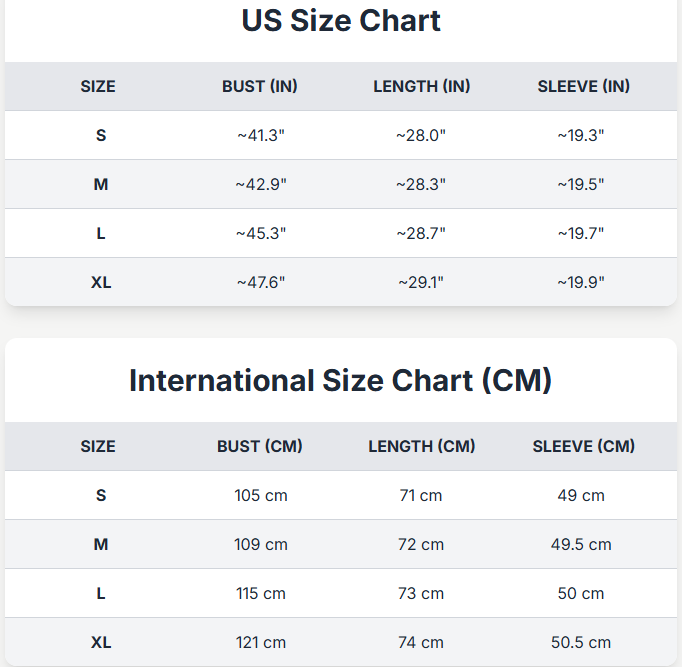Viewport: 682px width, 667px height.
Task: Select the LENGTH (IN) column header
Action: [421, 86]
